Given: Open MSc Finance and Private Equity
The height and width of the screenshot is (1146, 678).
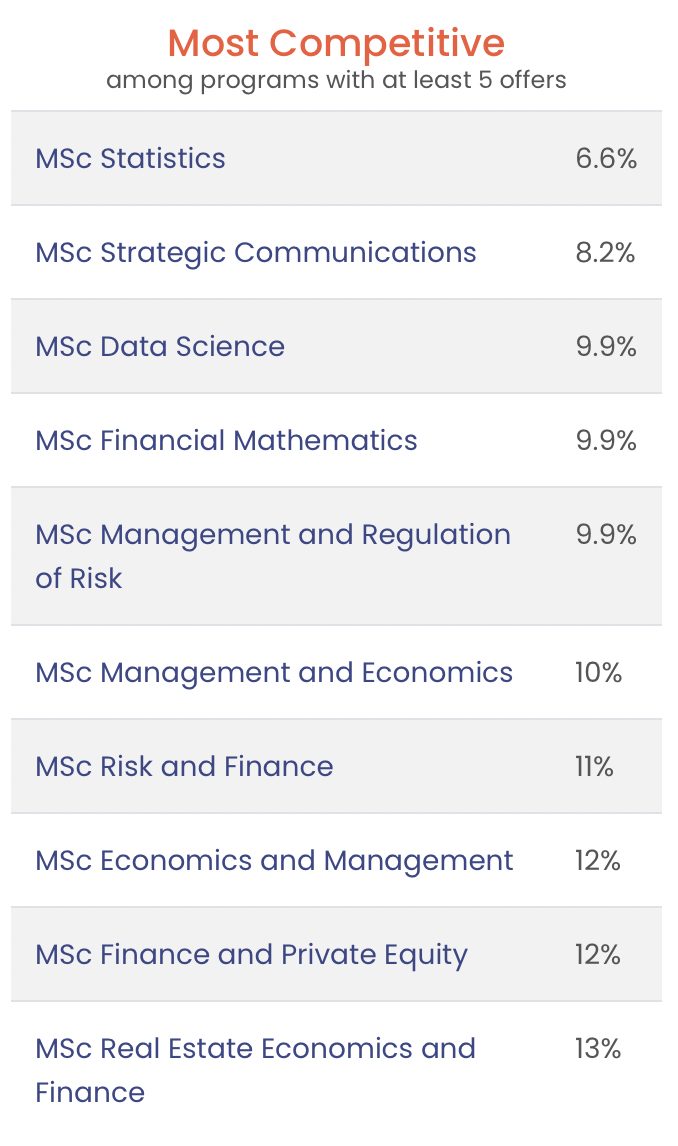Looking at the screenshot, I should pos(251,955).
